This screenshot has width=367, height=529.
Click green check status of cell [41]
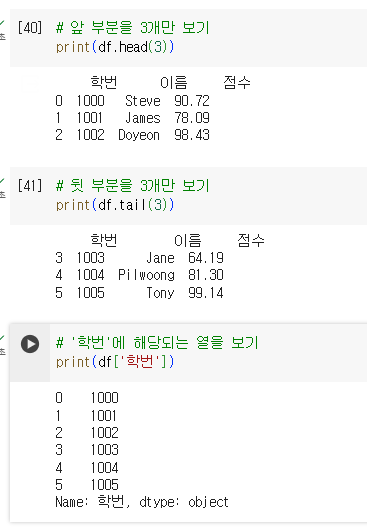click(x=2, y=182)
